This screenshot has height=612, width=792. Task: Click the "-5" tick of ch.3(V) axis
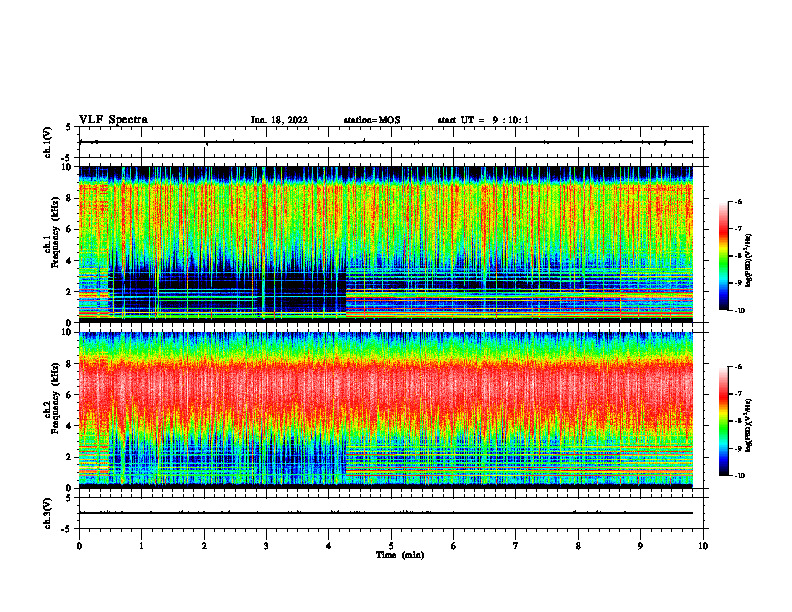[67, 529]
